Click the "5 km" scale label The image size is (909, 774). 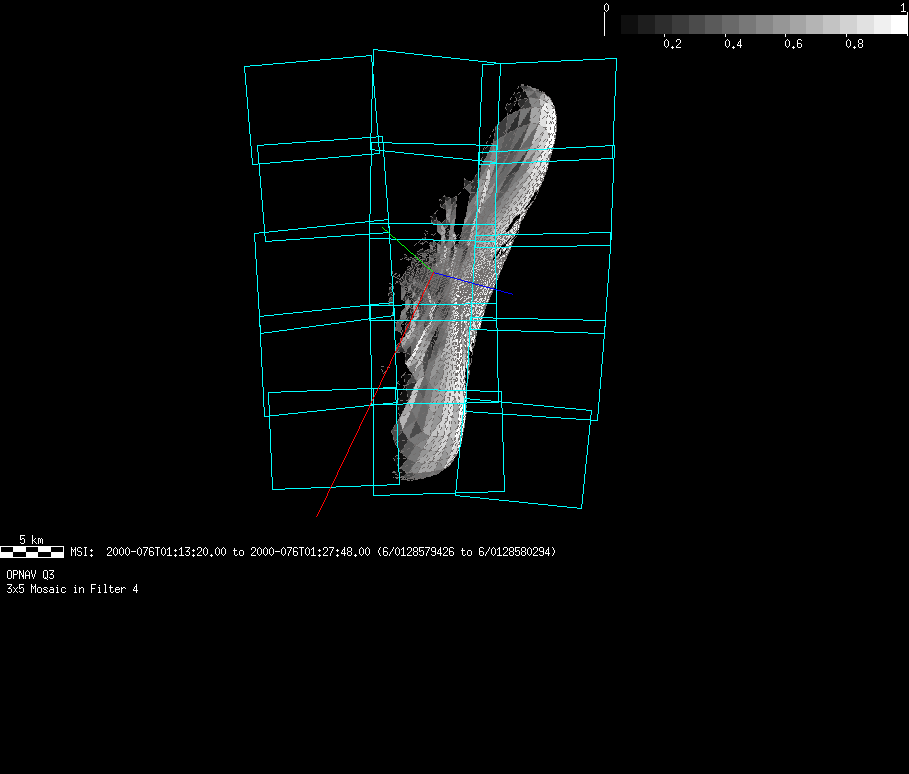32,540
